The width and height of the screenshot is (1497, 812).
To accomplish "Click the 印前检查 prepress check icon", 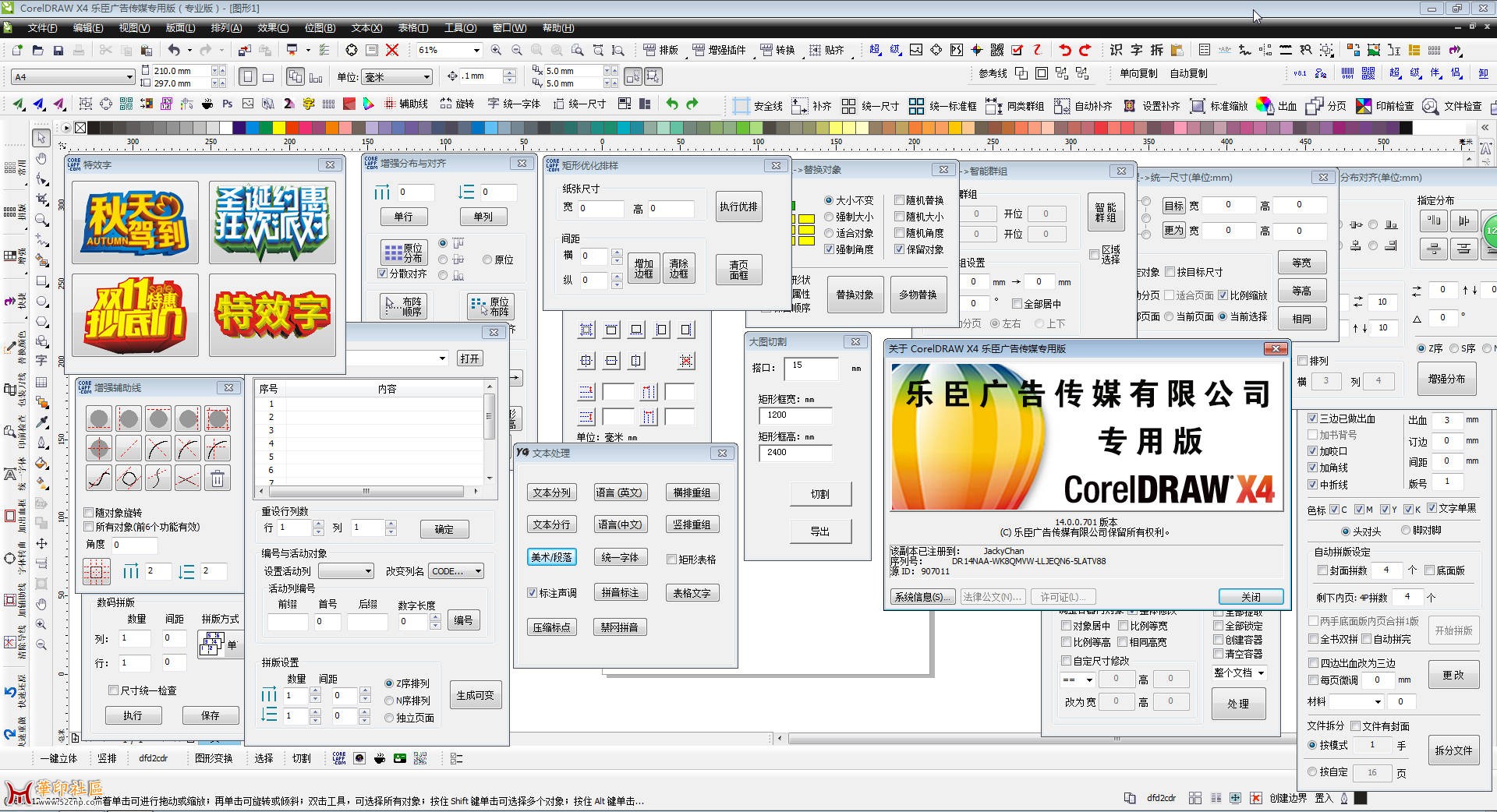I will pyautogui.click(x=1364, y=105).
